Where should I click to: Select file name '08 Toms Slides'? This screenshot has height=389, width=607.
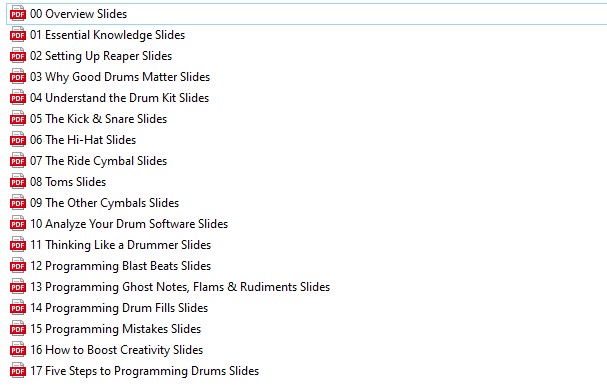pos(68,182)
